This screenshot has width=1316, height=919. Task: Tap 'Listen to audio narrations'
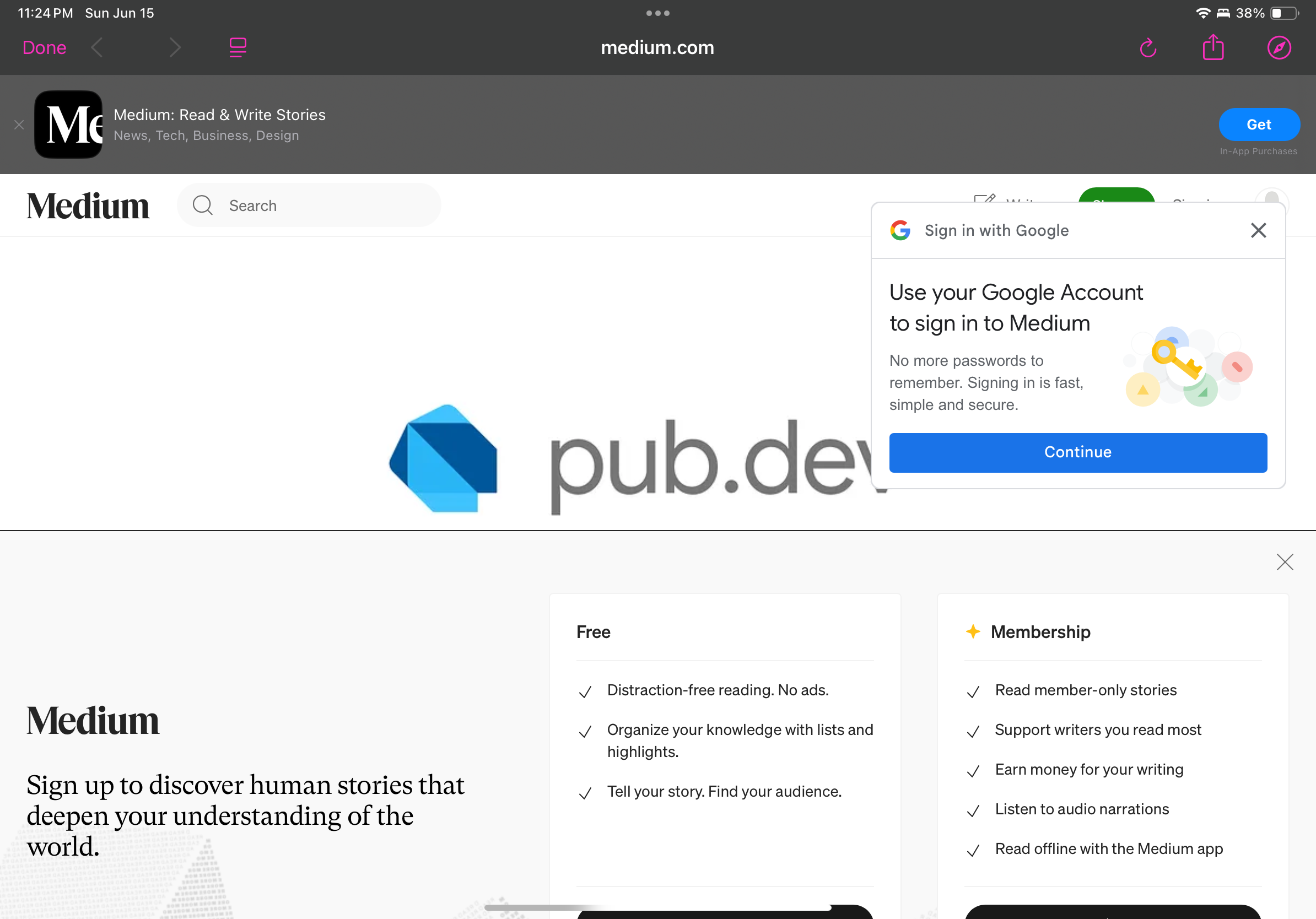click(x=1082, y=809)
